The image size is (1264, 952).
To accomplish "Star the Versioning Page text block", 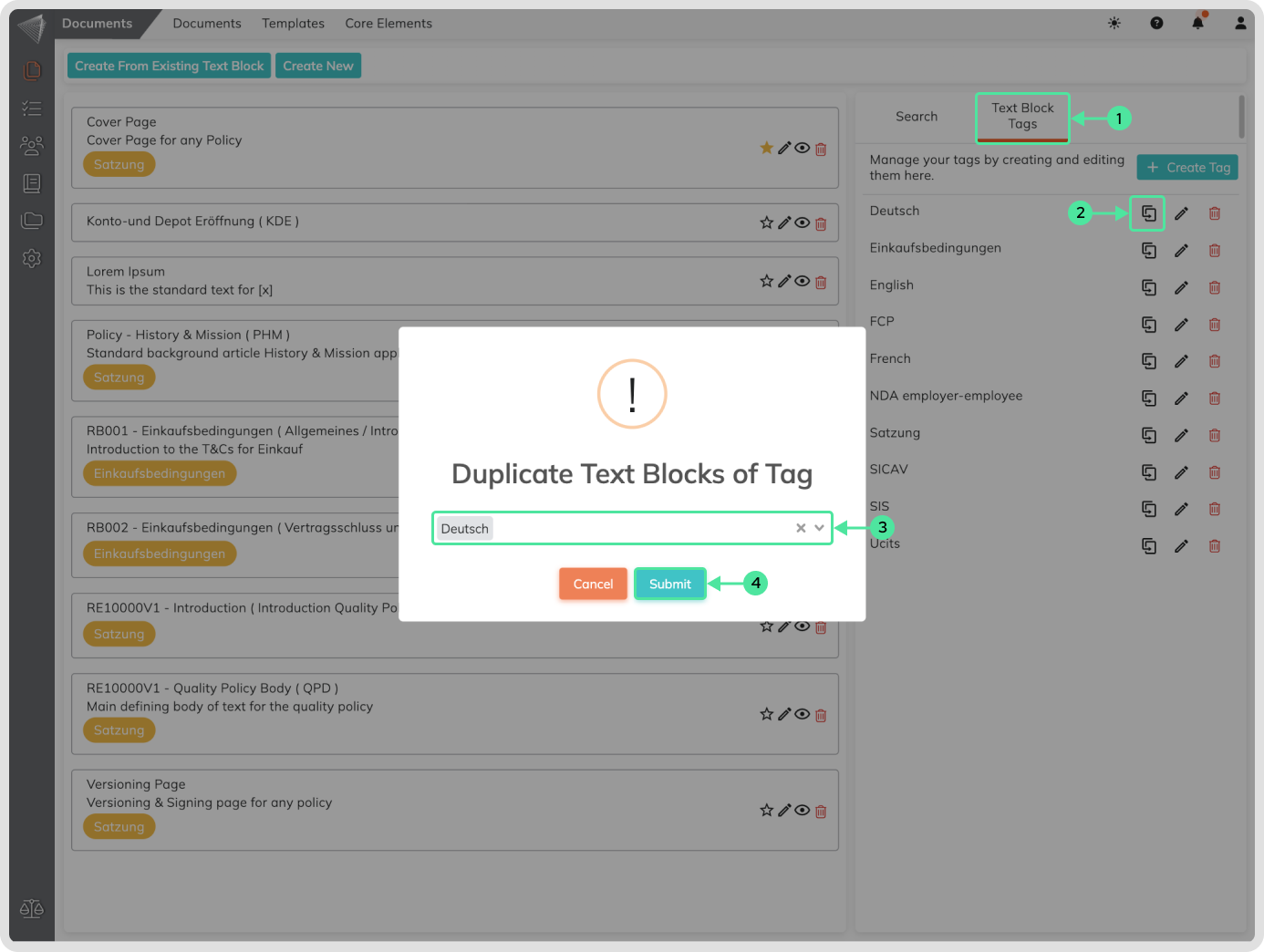I will point(766,810).
